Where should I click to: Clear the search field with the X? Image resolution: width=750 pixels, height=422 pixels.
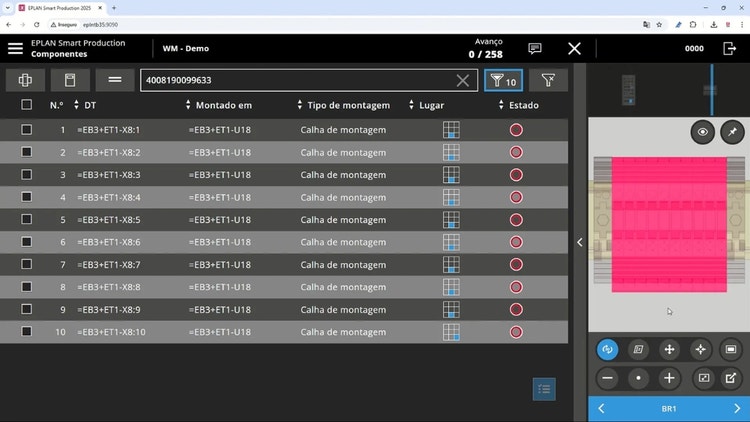pos(462,81)
